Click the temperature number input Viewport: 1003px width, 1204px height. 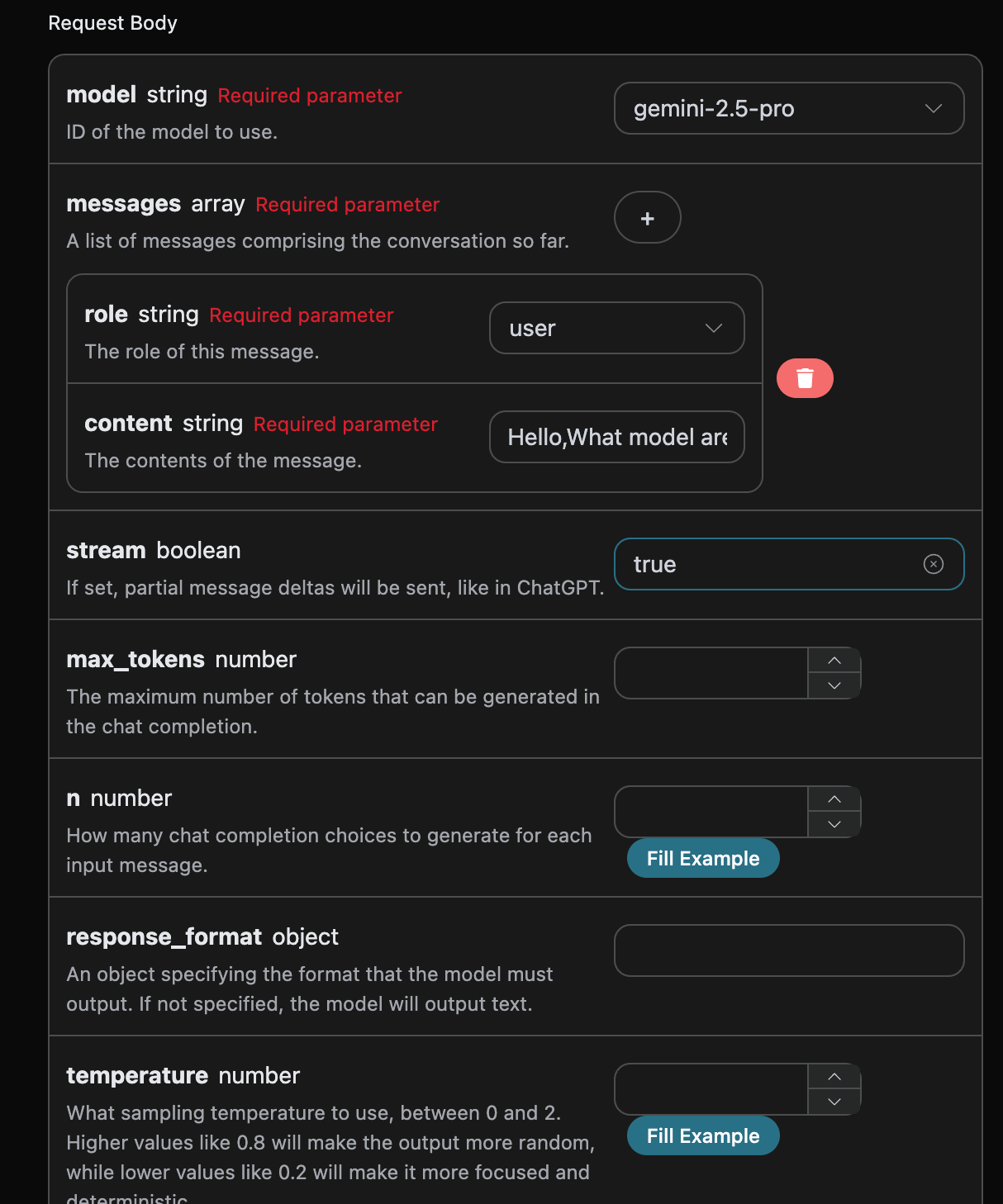pos(711,1089)
